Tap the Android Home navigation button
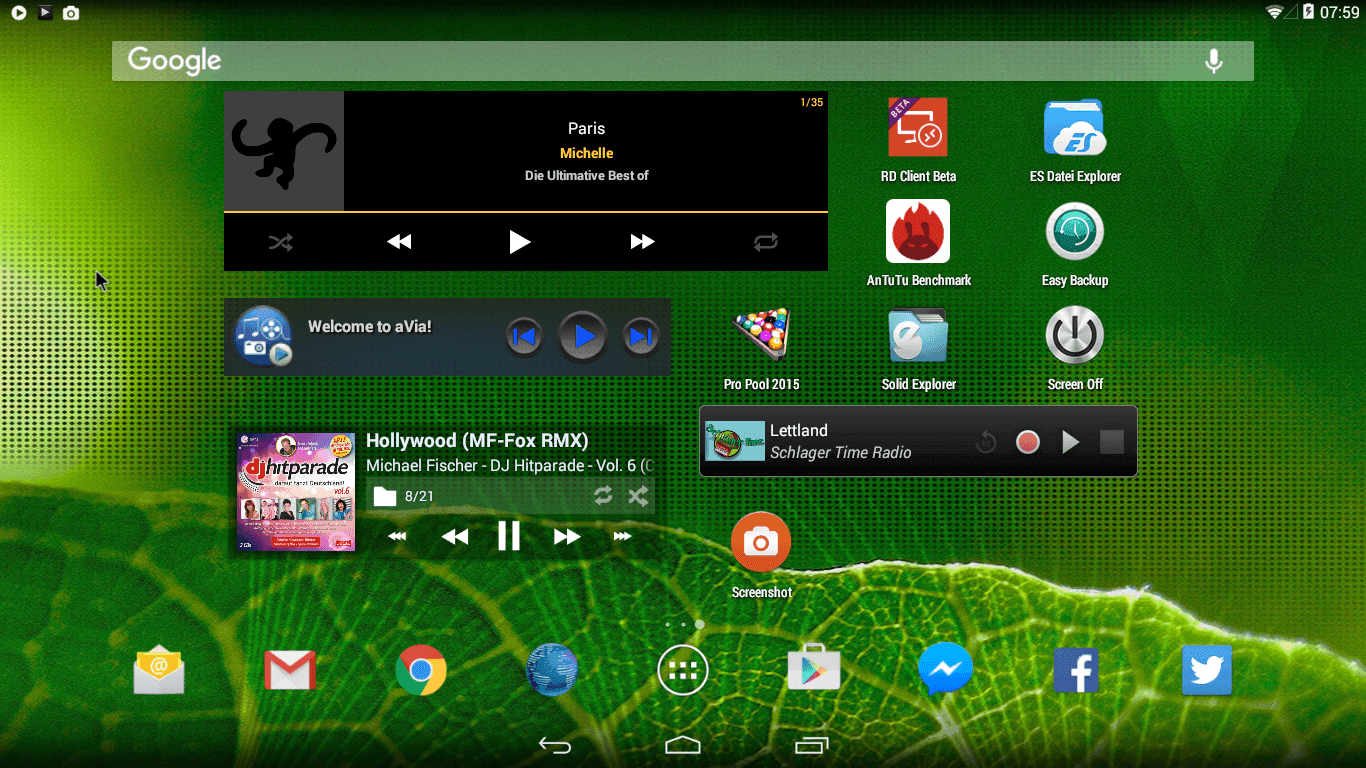Viewport: 1366px width, 768px height. [x=683, y=745]
